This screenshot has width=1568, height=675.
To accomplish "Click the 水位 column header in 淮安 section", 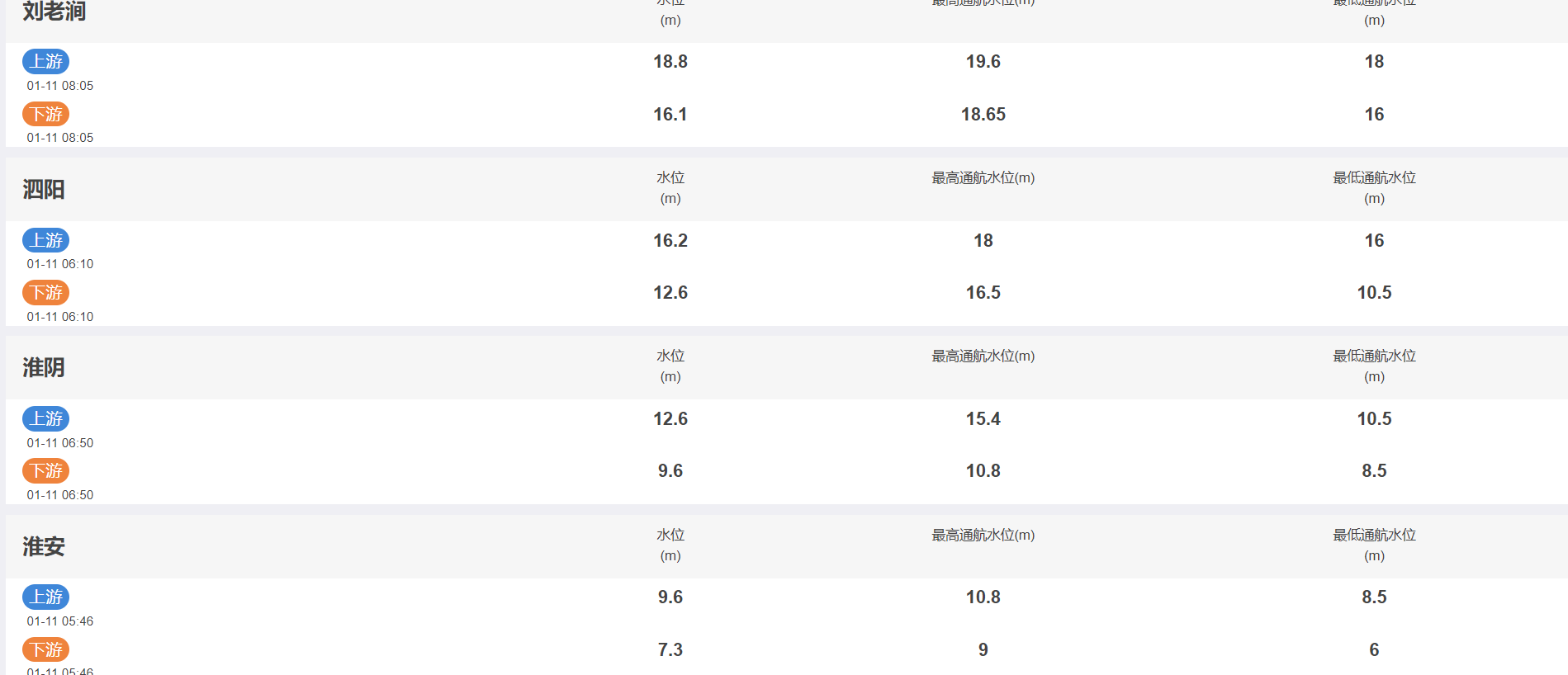I will (x=670, y=536).
